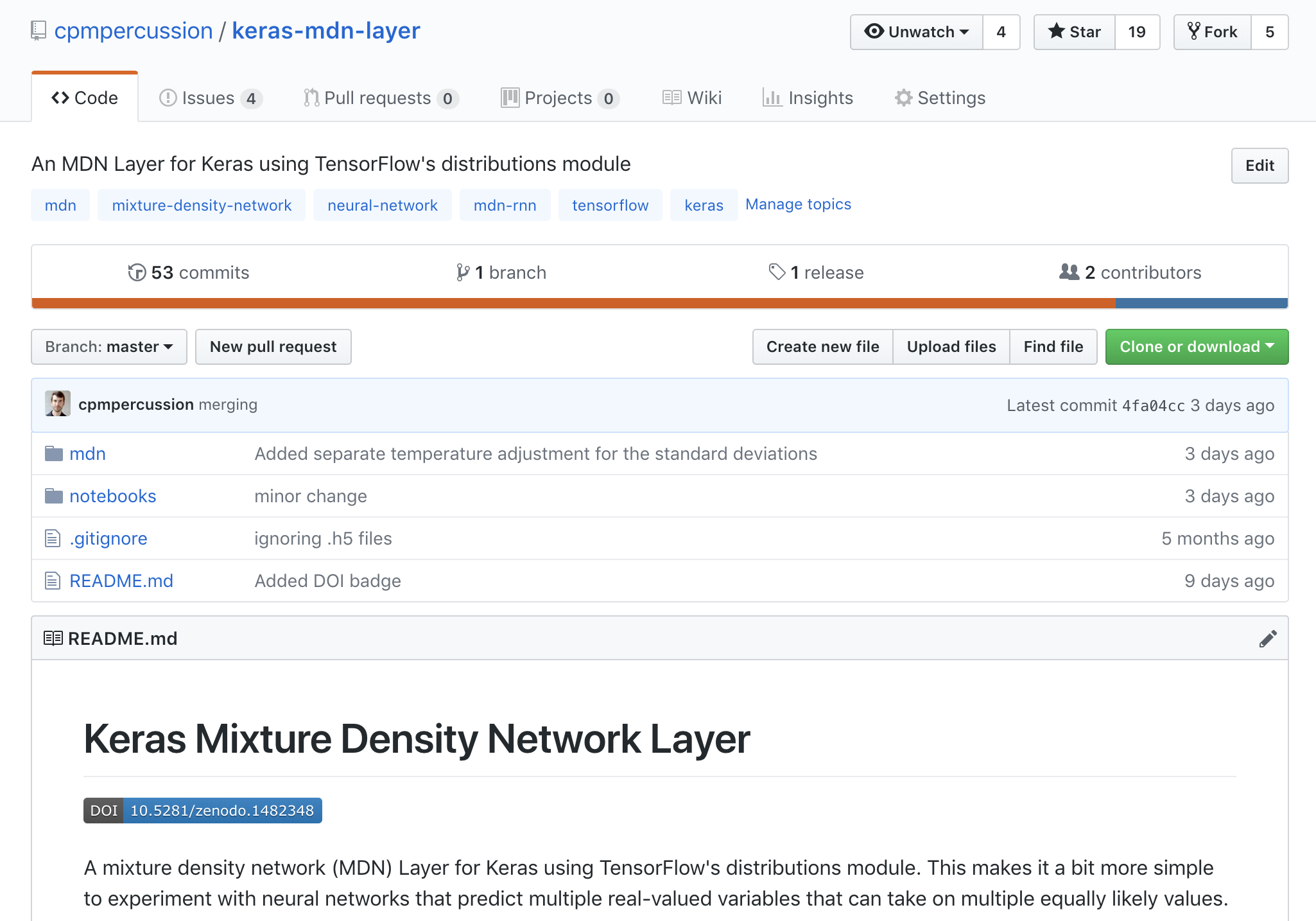Open keras-mdn-layer repository title link
Image resolution: width=1316 pixels, height=921 pixels.
[x=326, y=31]
